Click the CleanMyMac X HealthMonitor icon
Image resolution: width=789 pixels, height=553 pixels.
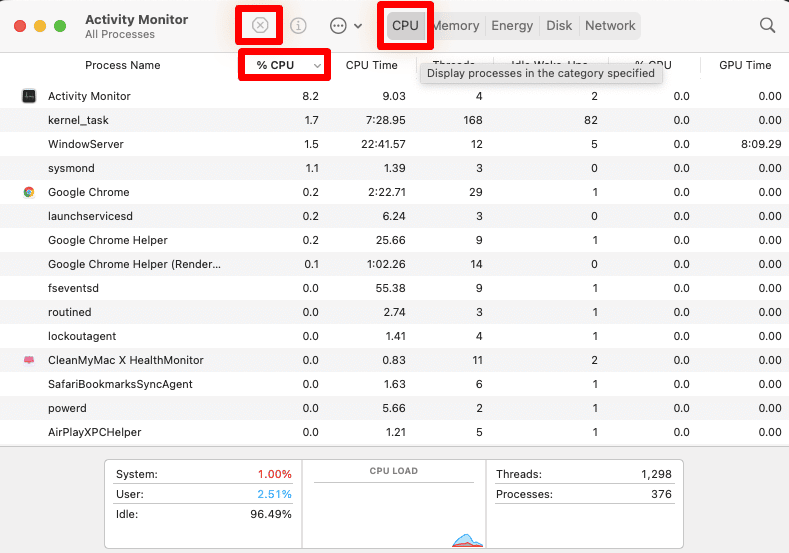pos(29,360)
